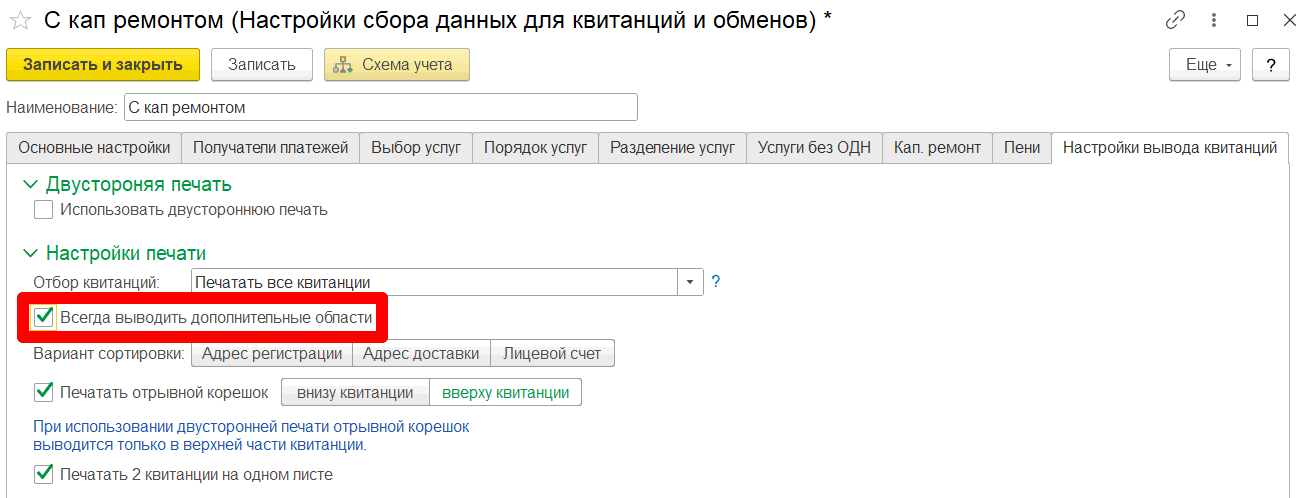Screen dimensions: 1300x498
Task: Open Отбор квитанций dropdown arrow
Action: tap(690, 283)
